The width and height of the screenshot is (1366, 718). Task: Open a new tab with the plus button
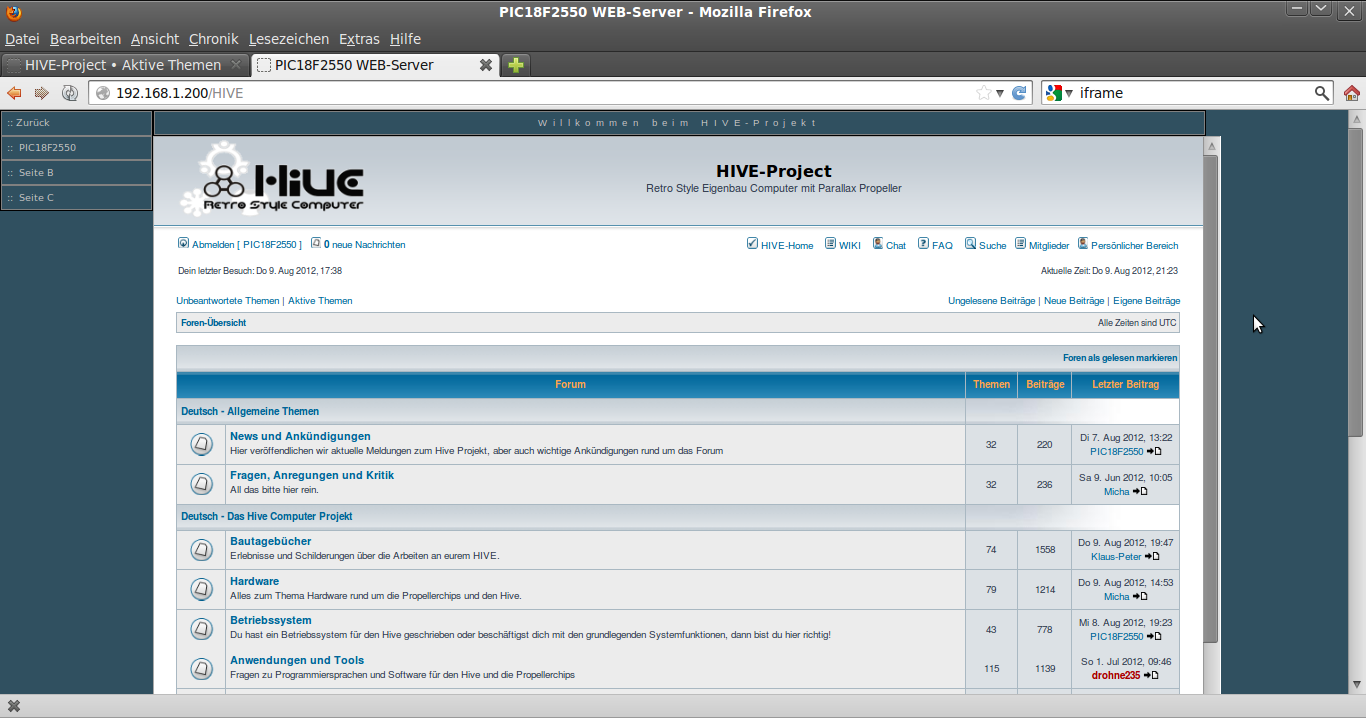(515, 65)
